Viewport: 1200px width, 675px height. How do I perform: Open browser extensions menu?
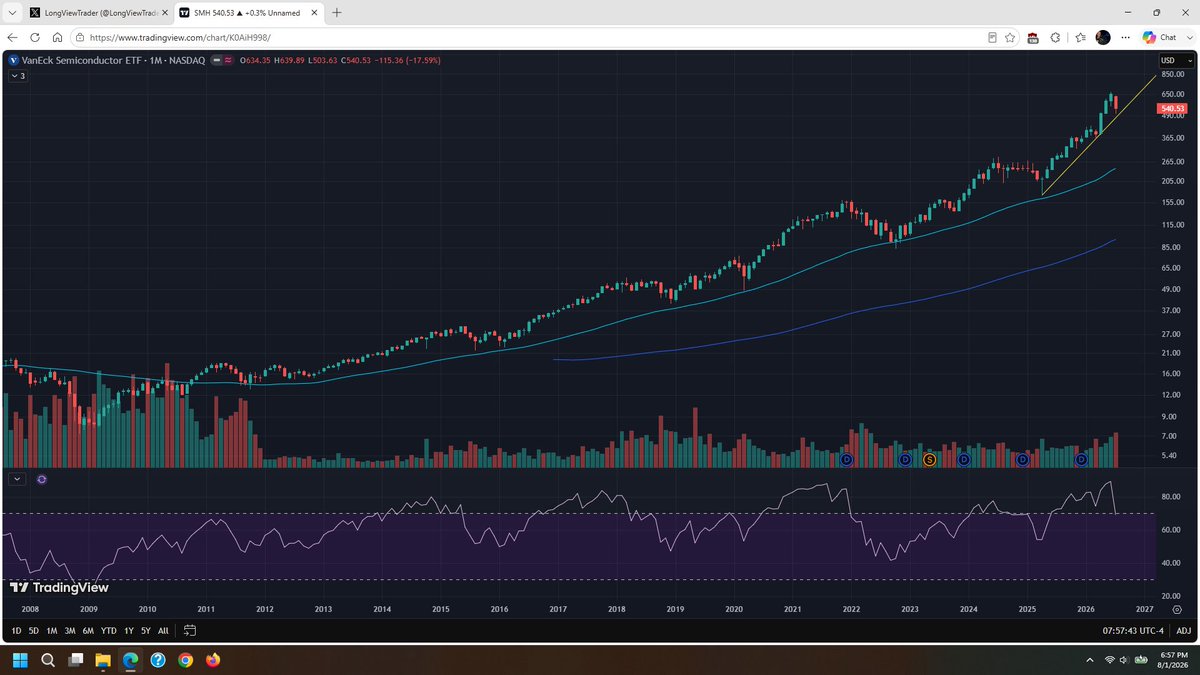[1054, 37]
